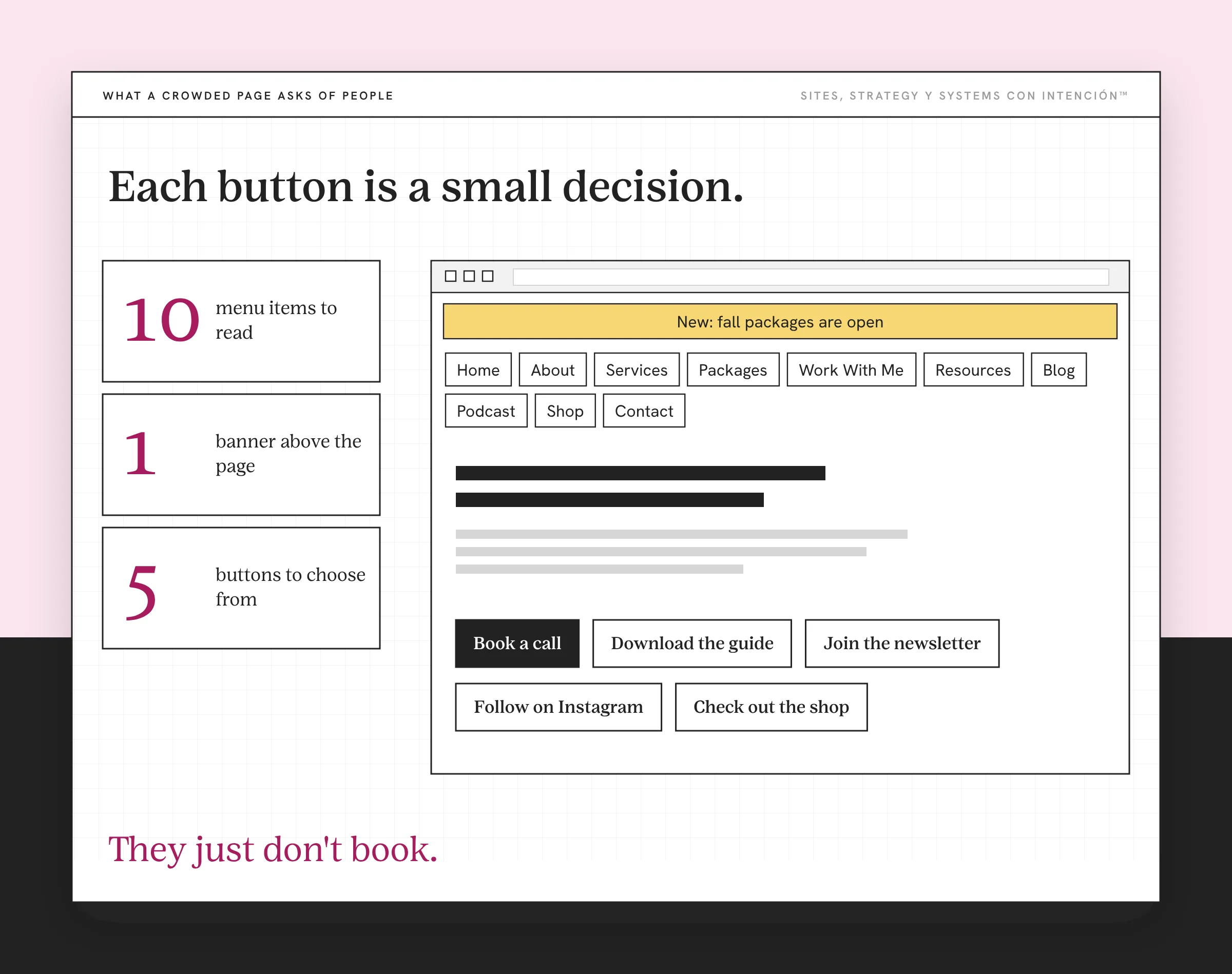Click the yellow fall packages banner

780,322
